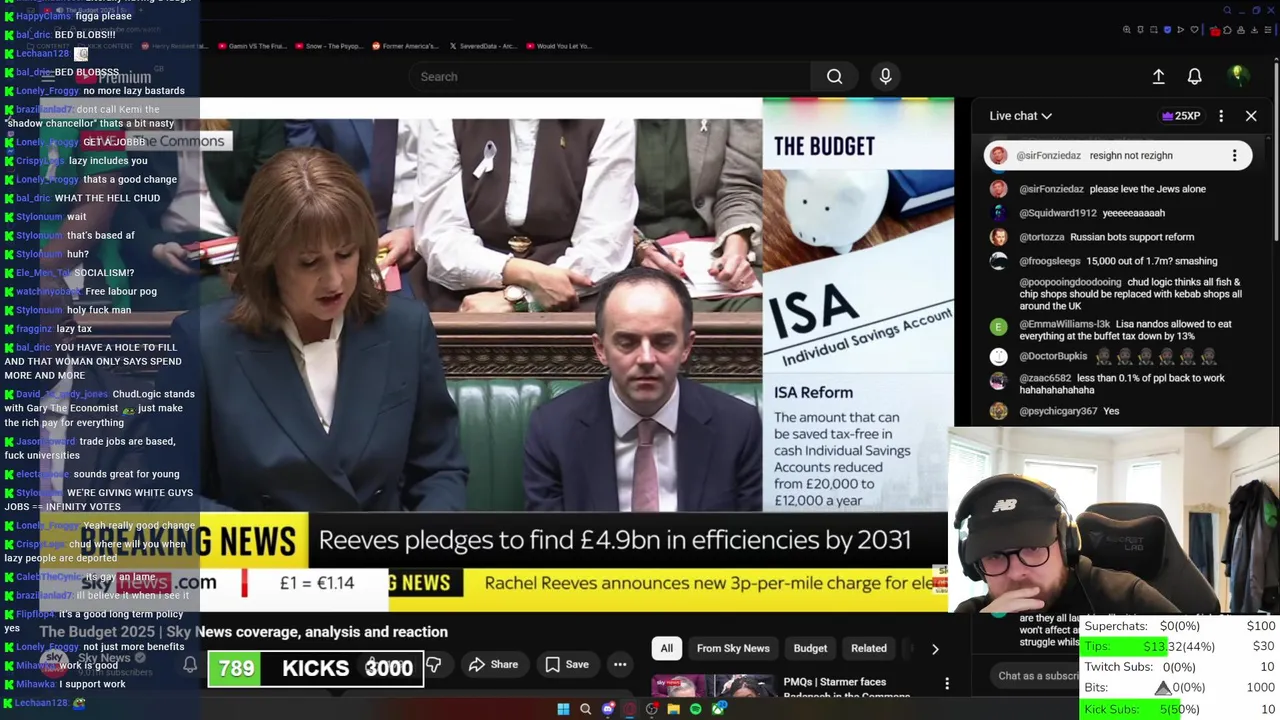Click the 25XP crown badge

(x=1181, y=116)
